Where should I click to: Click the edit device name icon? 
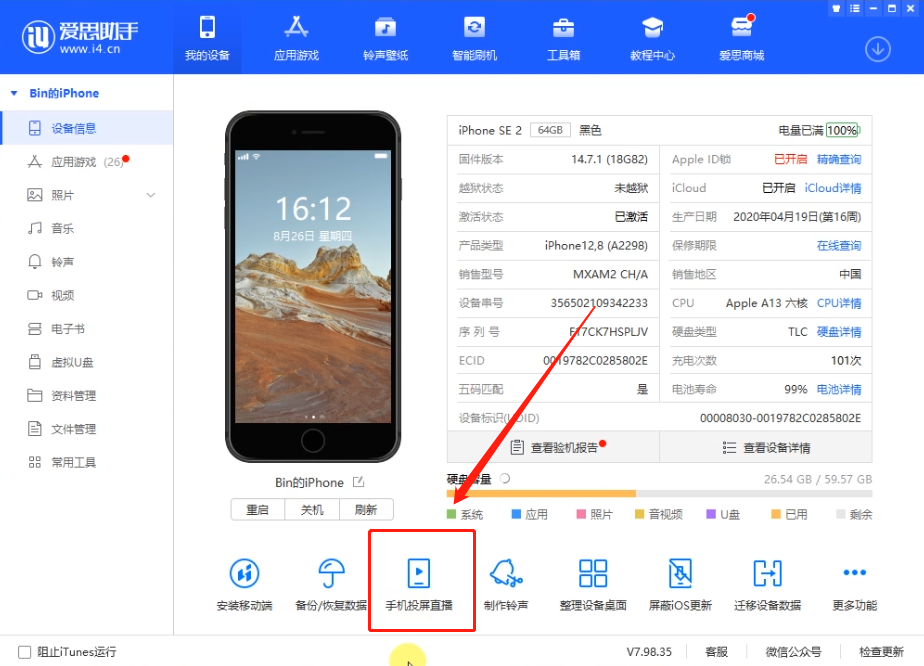(x=358, y=482)
